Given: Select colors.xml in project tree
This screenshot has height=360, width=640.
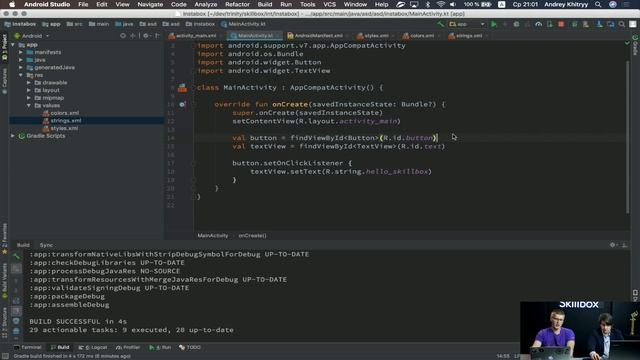Looking at the screenshot, I should pos(64,113).
